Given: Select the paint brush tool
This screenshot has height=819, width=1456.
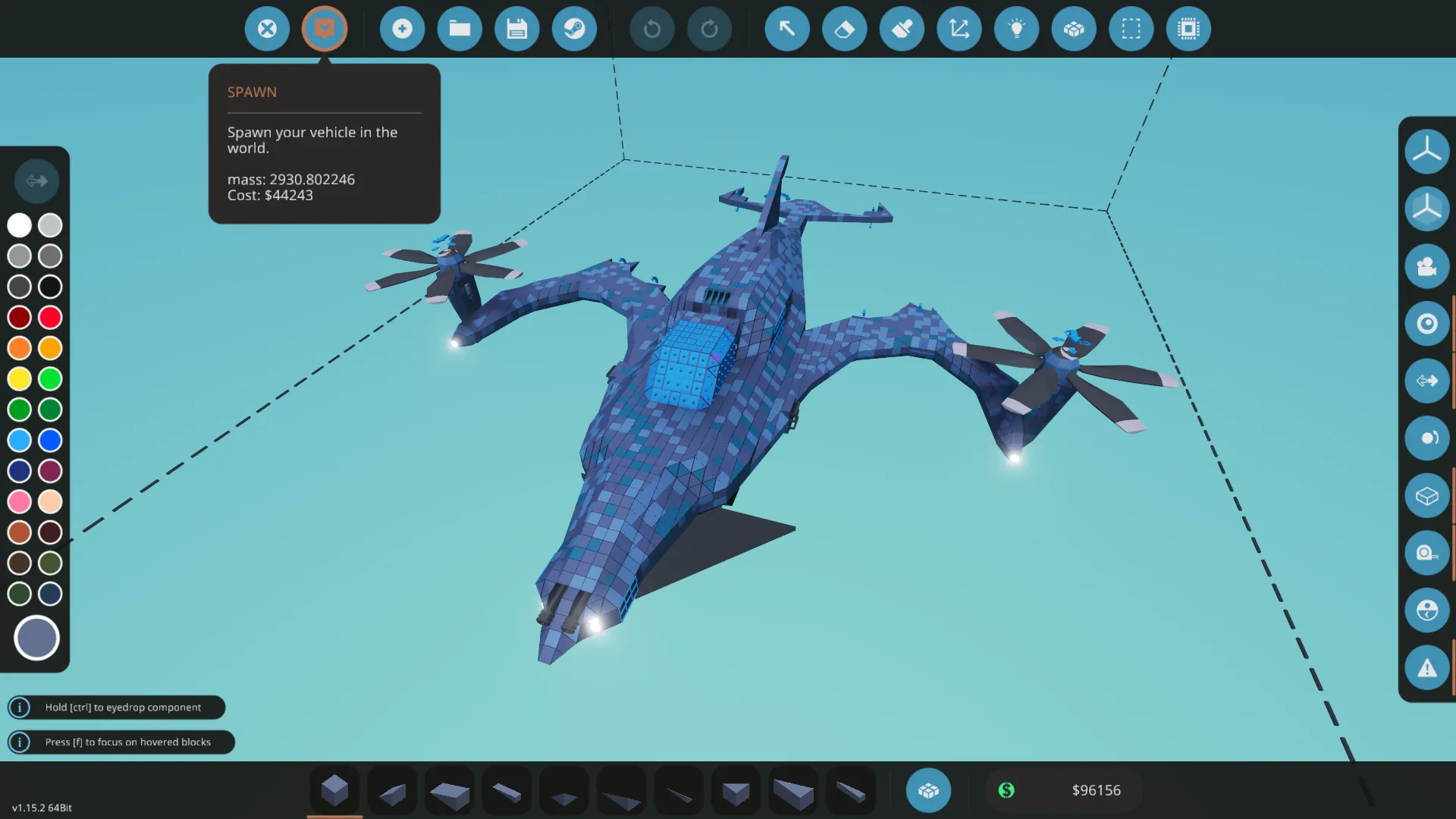Looking at the screenshot, I should [x=902, y=29].
